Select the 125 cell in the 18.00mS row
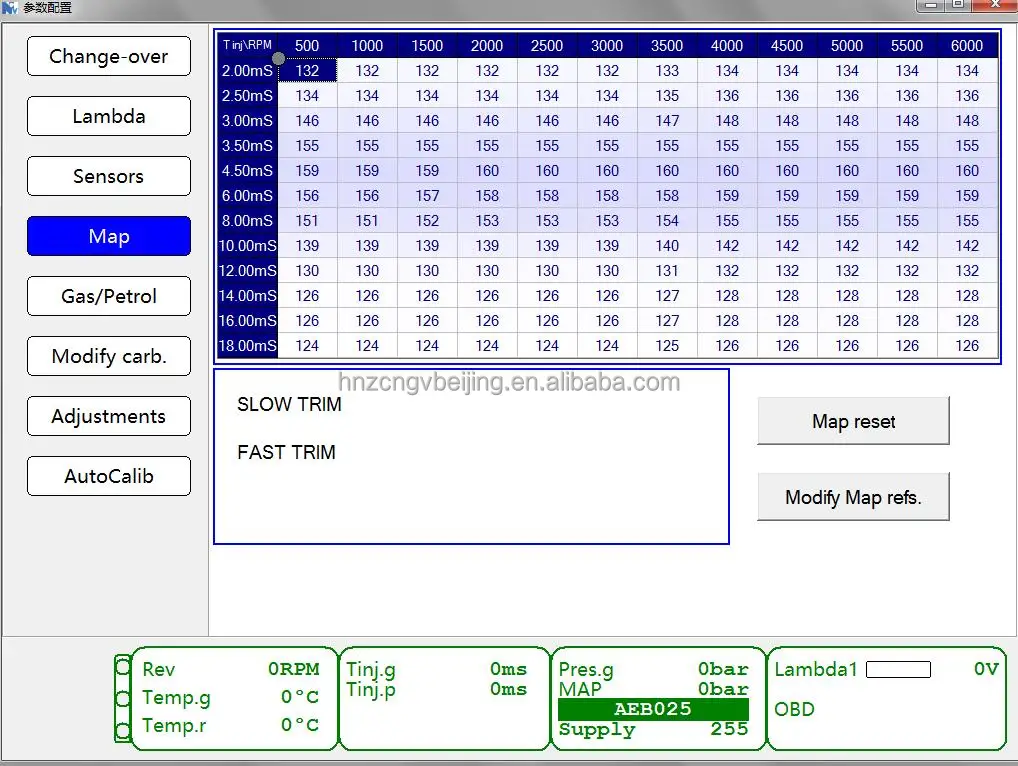 pyautogui.click(x=667, y=346)
